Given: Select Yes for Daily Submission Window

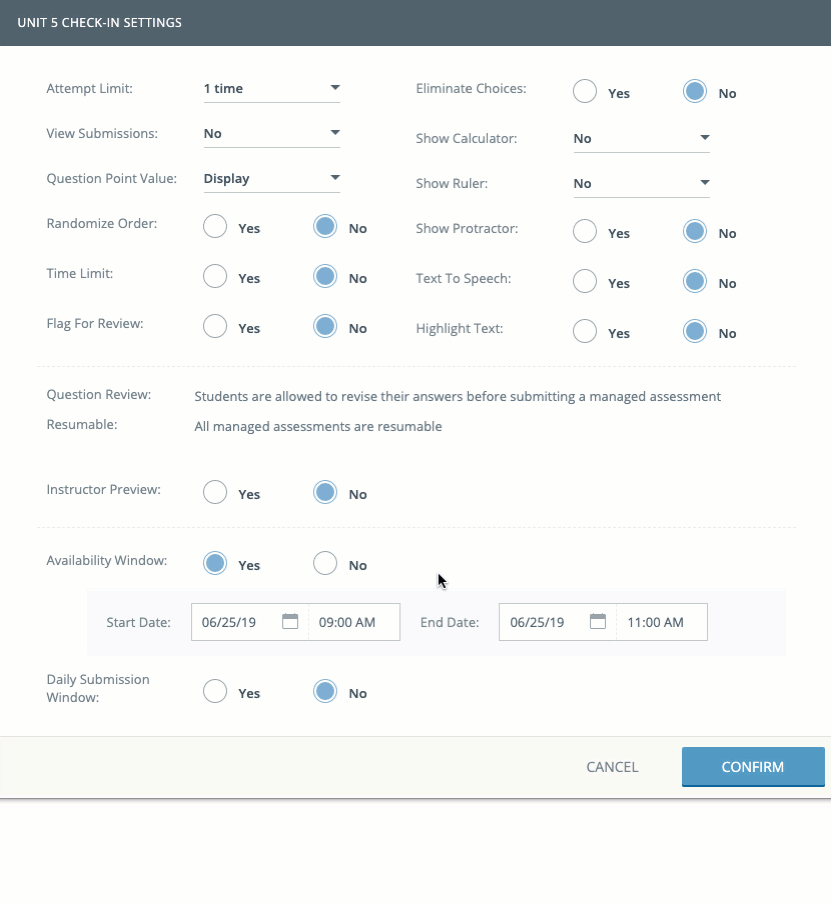Looking at the screenshot, I should pyautogui.click(x=215, y=692).
